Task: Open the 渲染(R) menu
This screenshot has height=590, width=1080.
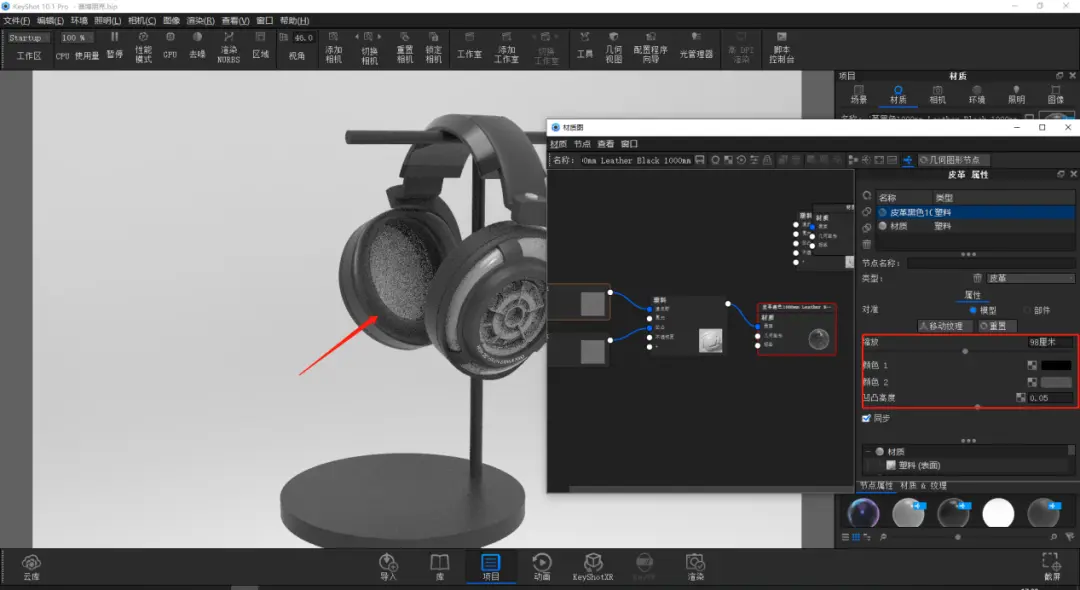Action: (200, 21)
